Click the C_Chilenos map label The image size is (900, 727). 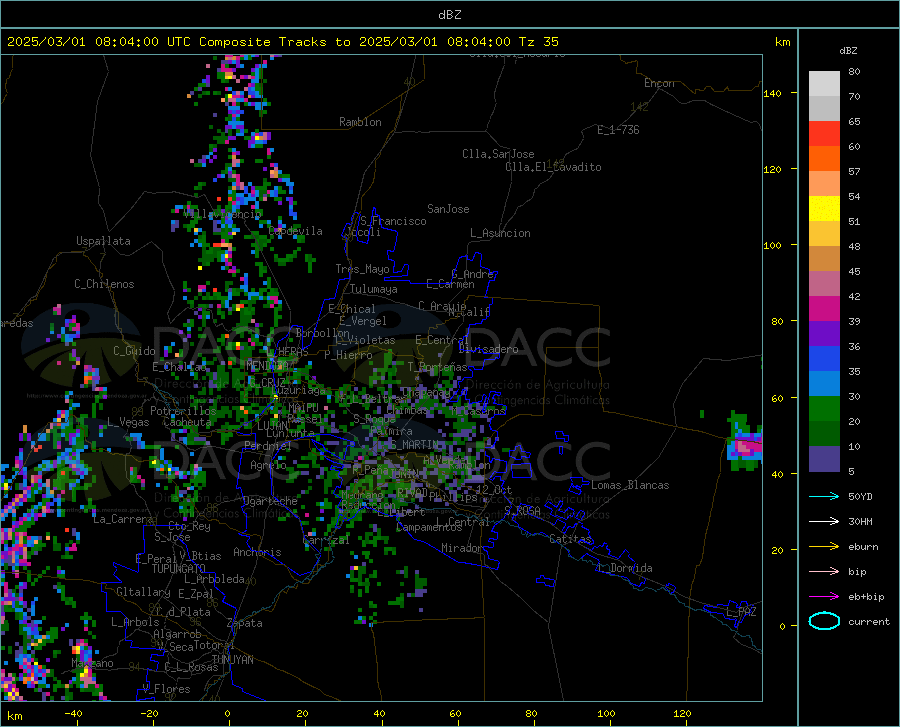click(x=104, y=284)
